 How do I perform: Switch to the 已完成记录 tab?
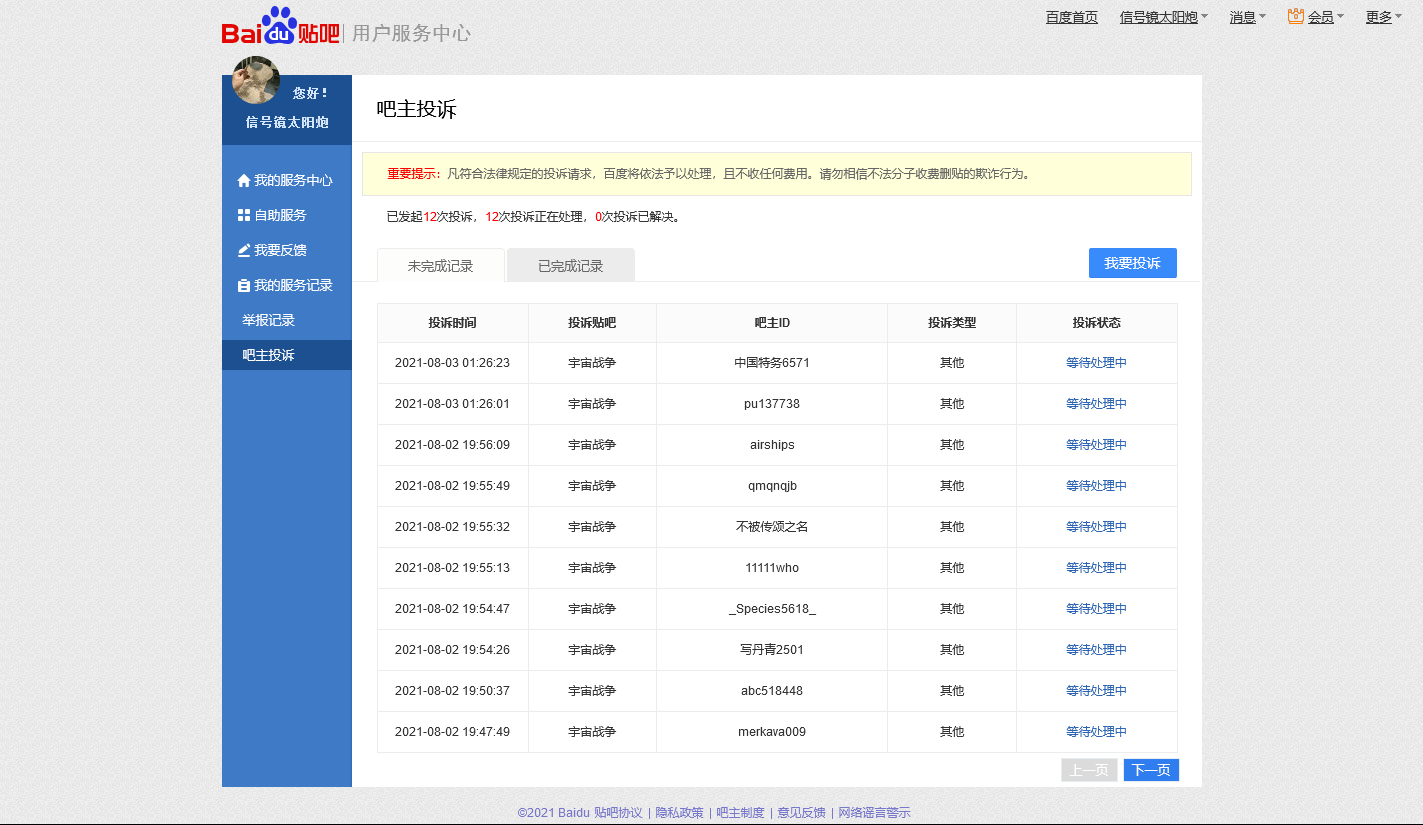(x=570, y=266)
